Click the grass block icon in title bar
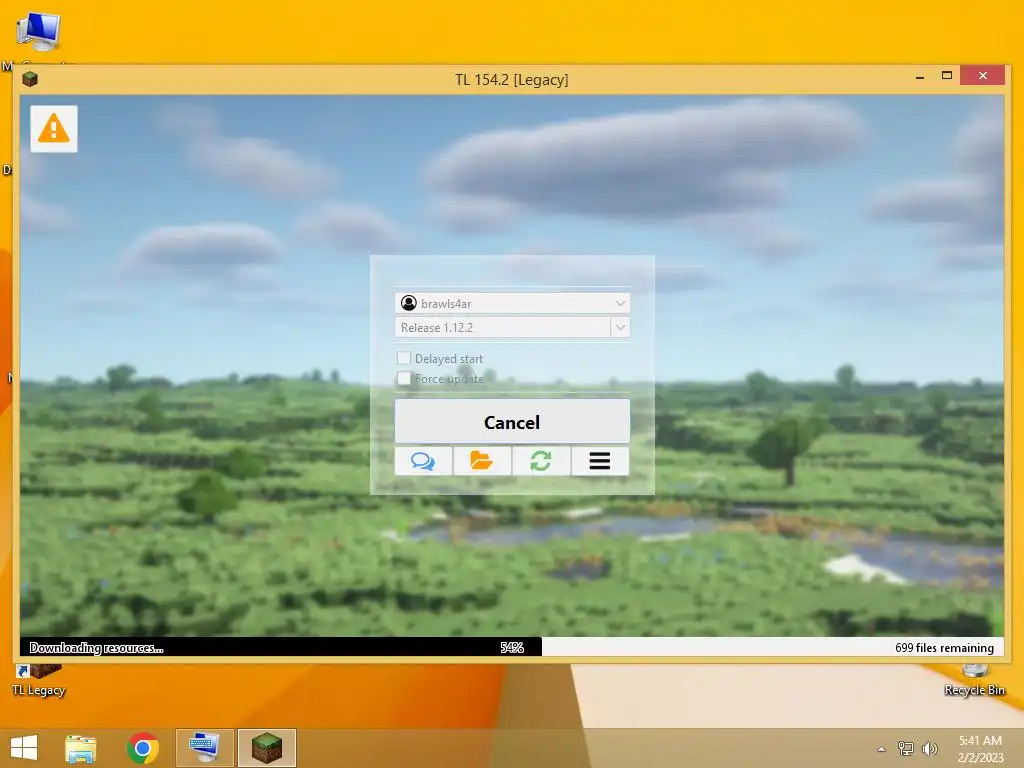Image resolution: width=1024 pixels, height=768 pixels. (x=30, y=80)
